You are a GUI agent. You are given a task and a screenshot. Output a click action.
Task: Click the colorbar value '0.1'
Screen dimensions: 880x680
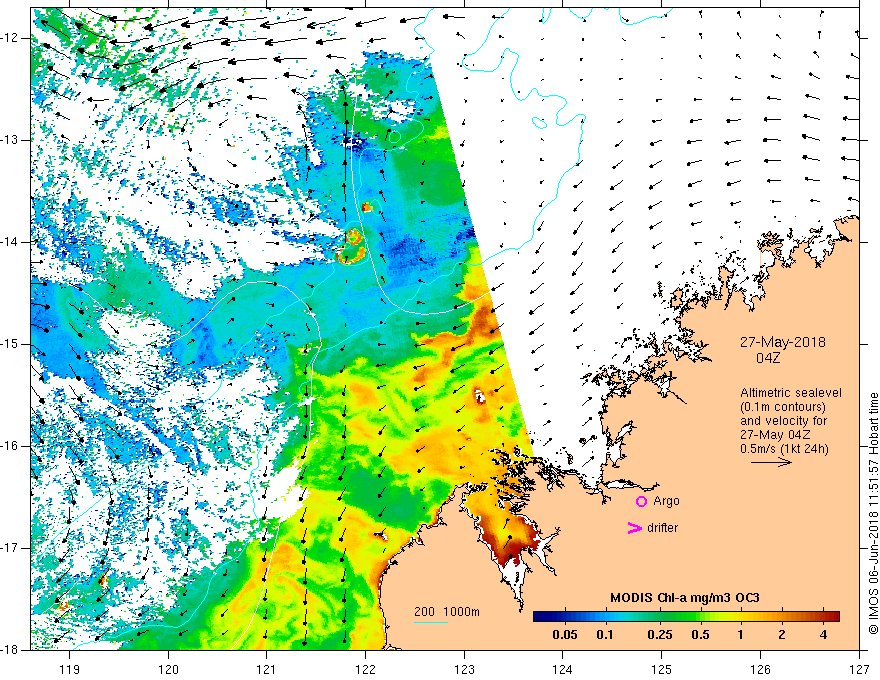(605, 635)
